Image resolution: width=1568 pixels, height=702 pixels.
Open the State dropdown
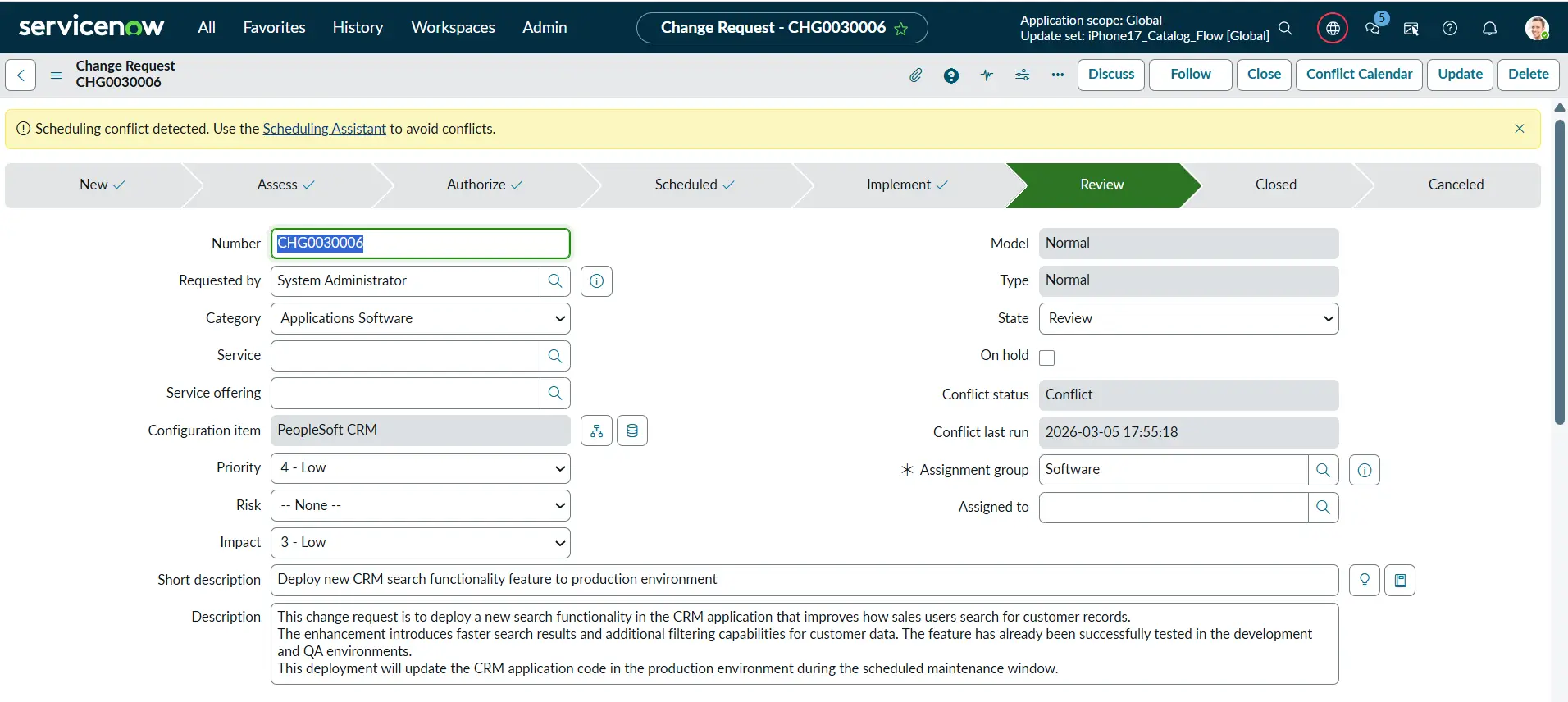click(1187, 318)
